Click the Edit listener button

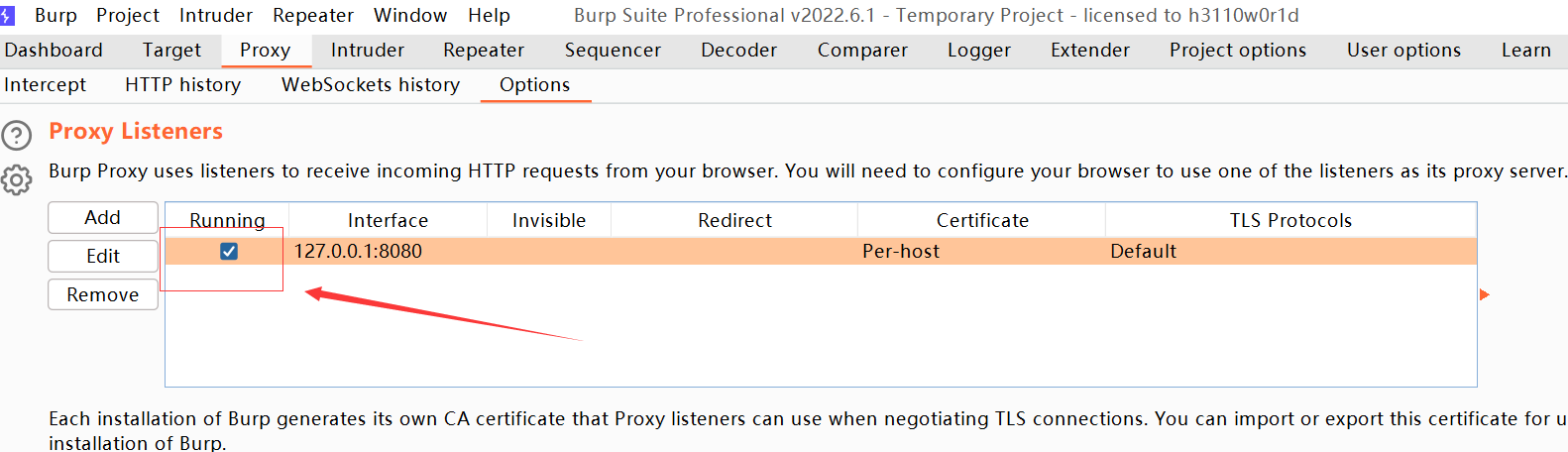(103, 256)
